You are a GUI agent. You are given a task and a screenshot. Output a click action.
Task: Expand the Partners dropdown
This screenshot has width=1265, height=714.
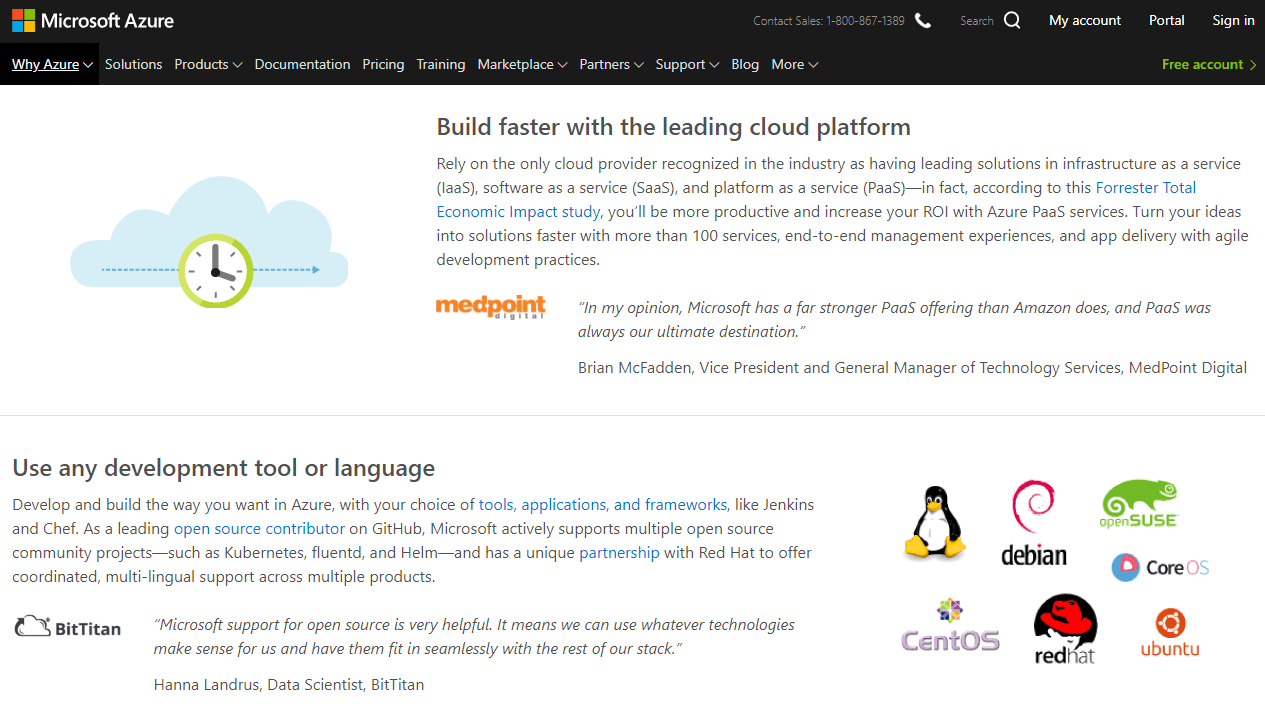click(611, 64)
